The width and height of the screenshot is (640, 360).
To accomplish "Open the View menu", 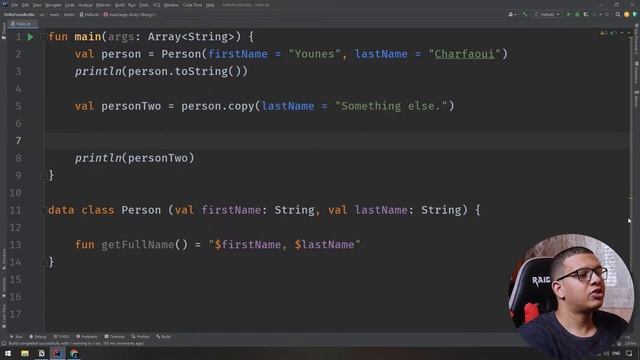I will point(37,5).
